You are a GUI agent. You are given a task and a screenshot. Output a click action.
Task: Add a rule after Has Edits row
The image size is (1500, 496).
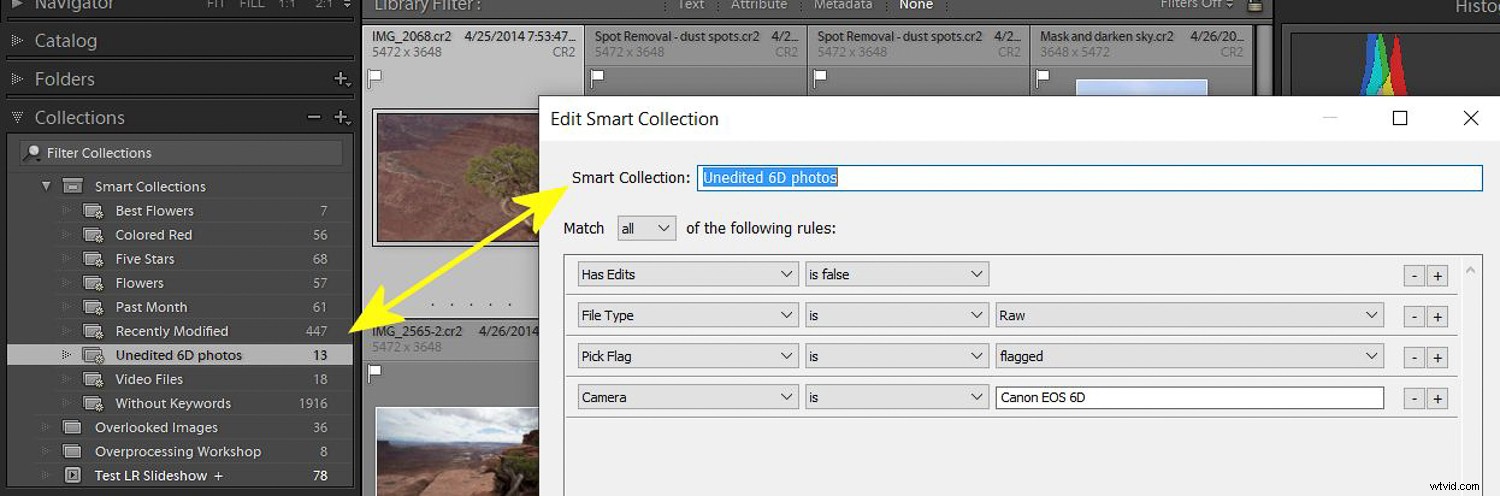tap(1438, 276)
